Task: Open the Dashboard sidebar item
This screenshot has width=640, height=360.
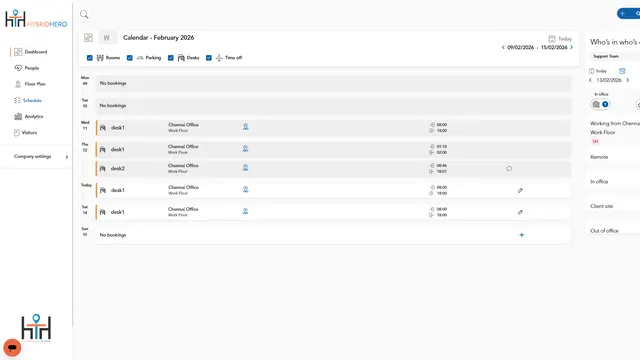Action: point(31,52)
